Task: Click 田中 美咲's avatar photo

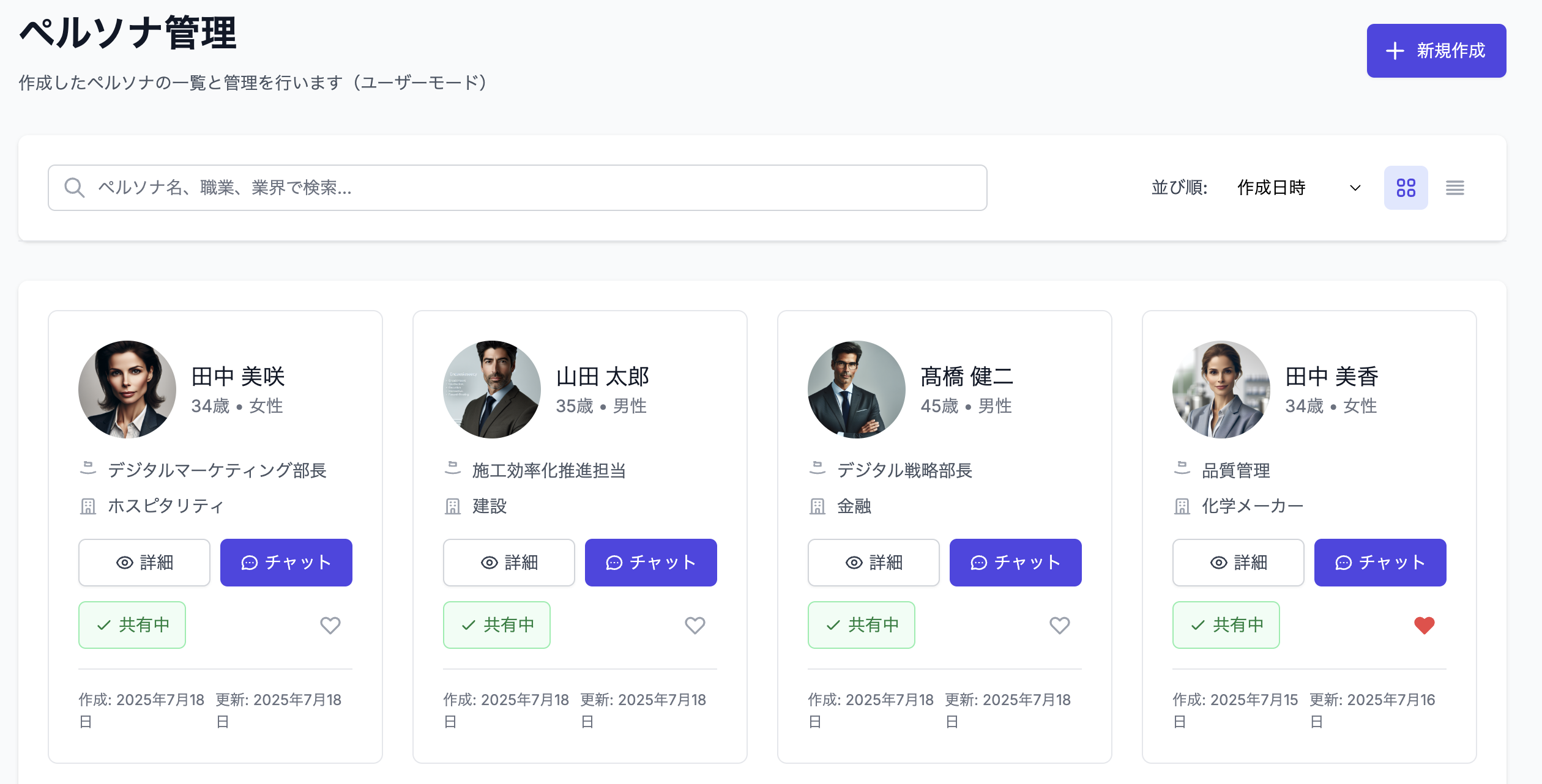Action: [127, 390]
